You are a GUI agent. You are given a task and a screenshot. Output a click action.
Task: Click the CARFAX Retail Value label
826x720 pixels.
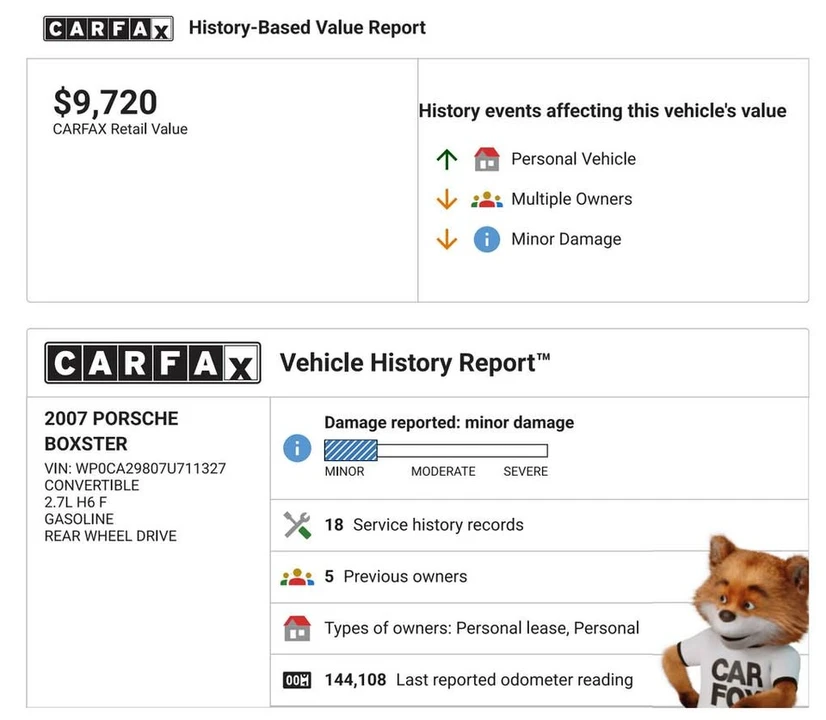coord(120,129)
